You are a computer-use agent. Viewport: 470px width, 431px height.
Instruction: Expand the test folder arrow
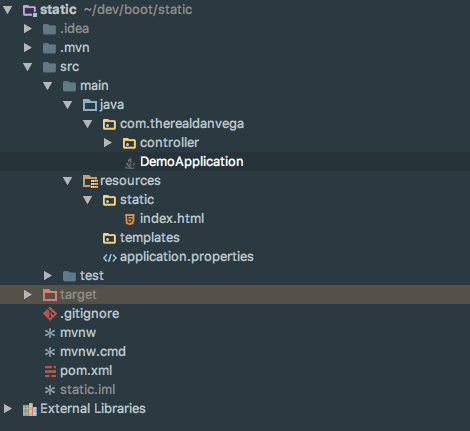(48, 276)
